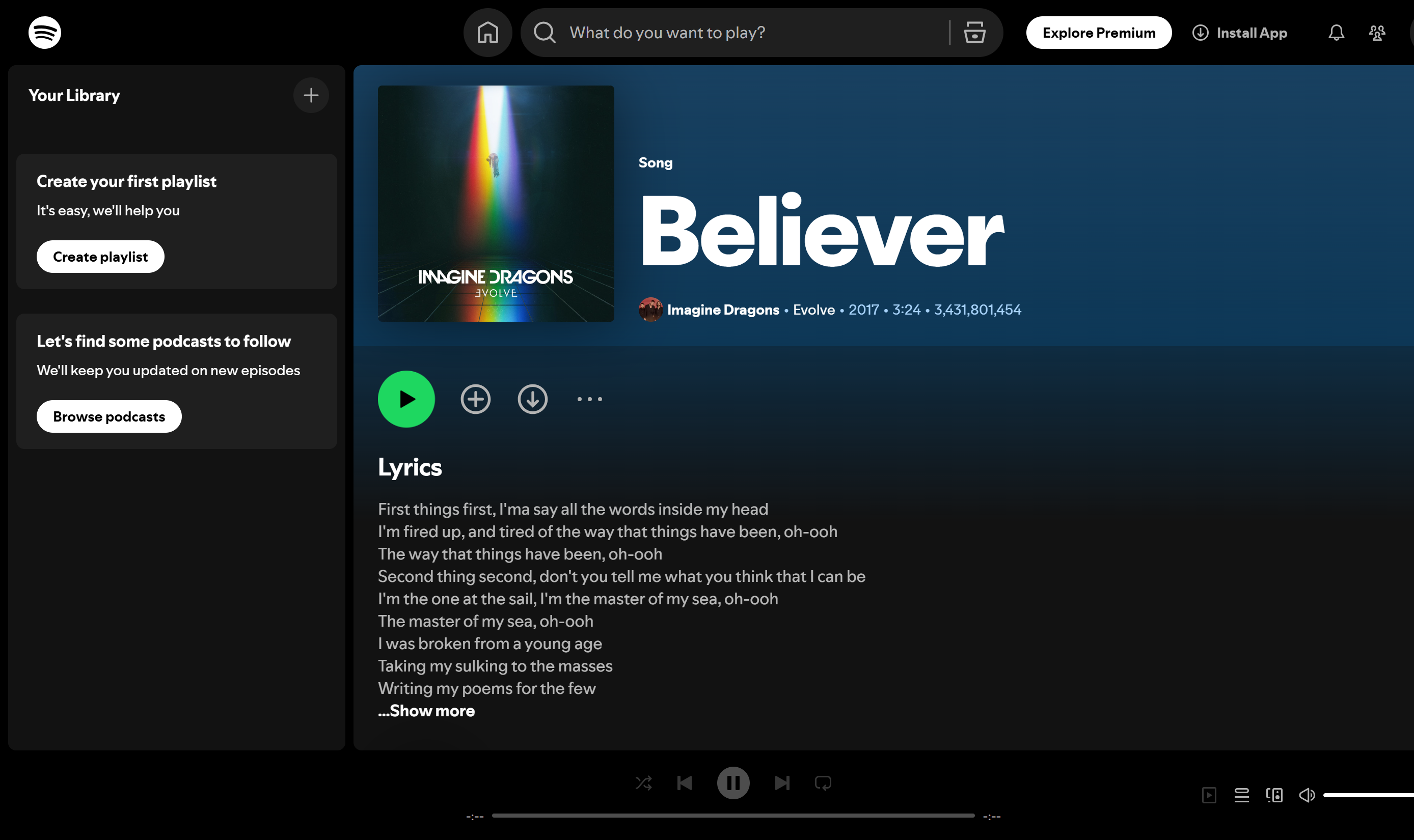Expand lyrics with Show more
The height and width of the screenshot is (840, 1414).
pyautogui.click(x=426, y=710)
